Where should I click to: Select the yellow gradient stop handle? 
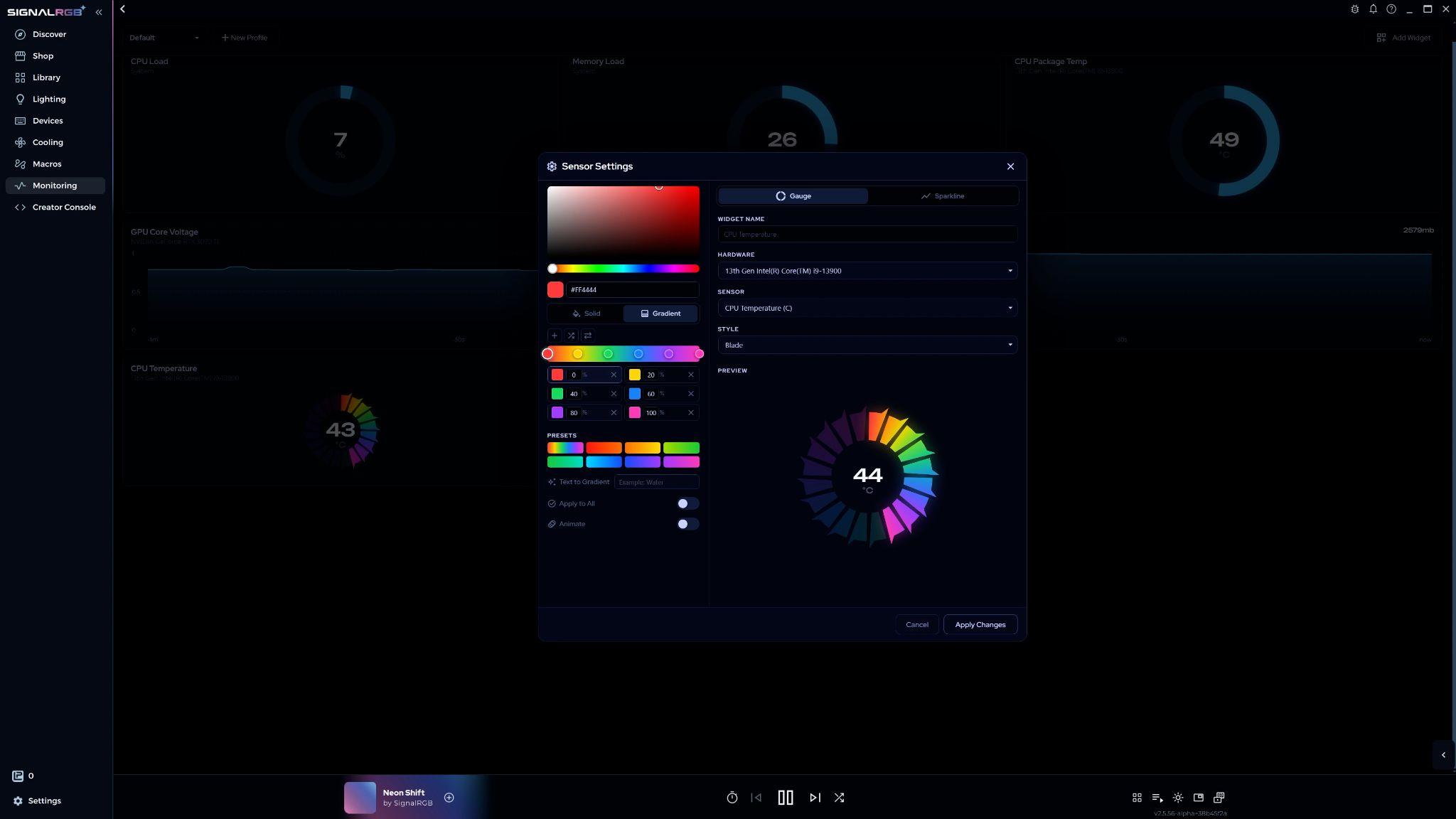(x=578, y=354)
